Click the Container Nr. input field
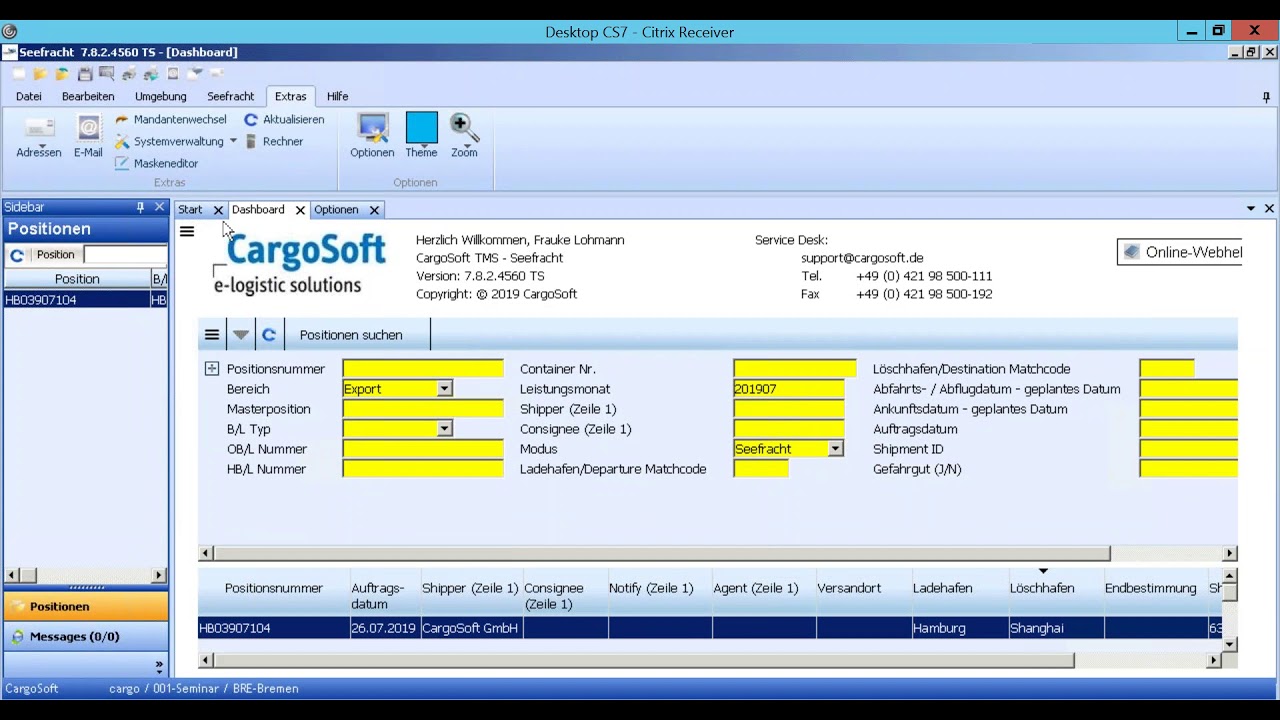This screenshot has width=1280, height=720. click(x=795, y=369)
